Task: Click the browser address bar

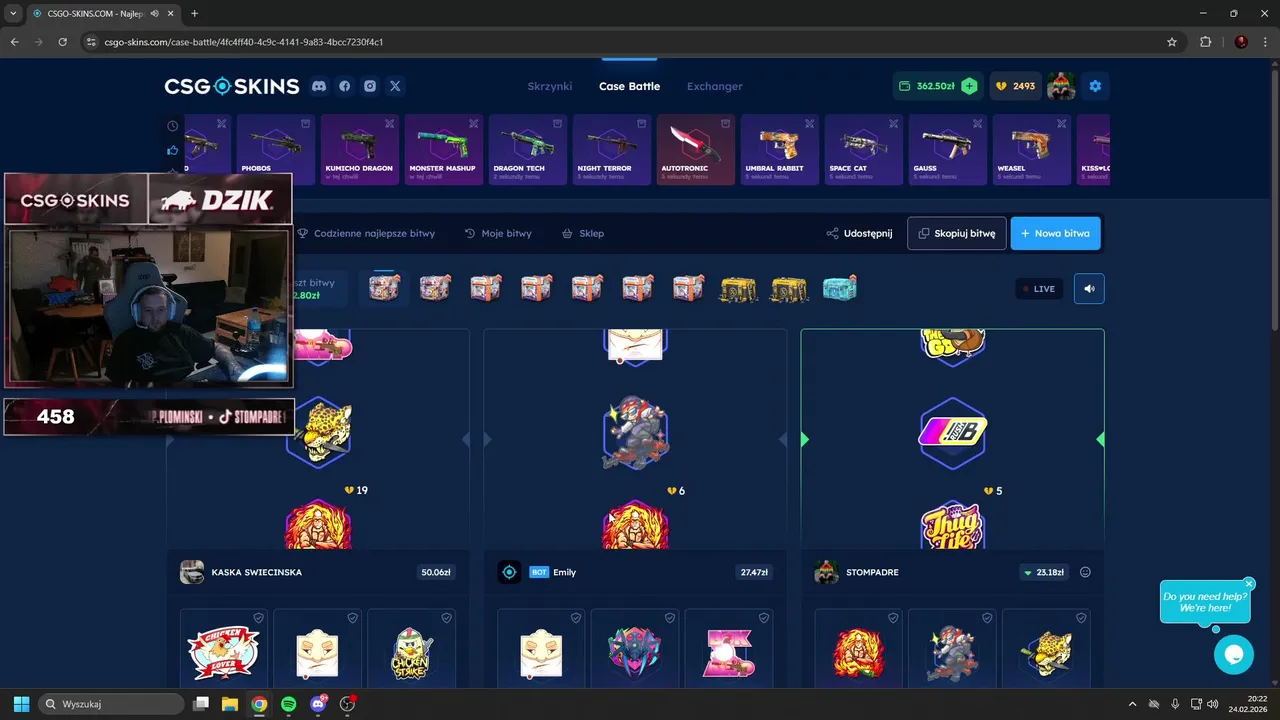Action: [x=630, y=42]
